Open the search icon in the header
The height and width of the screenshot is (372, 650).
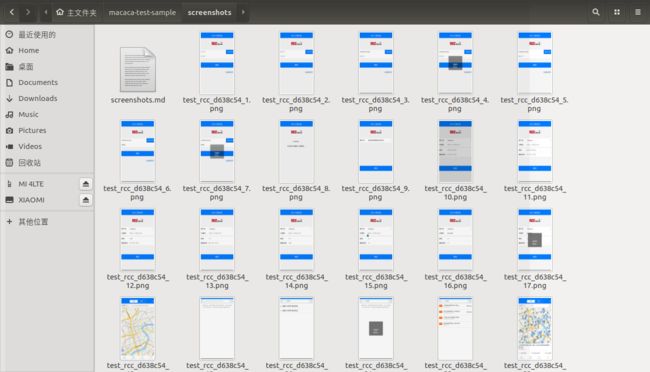[596, 12]
